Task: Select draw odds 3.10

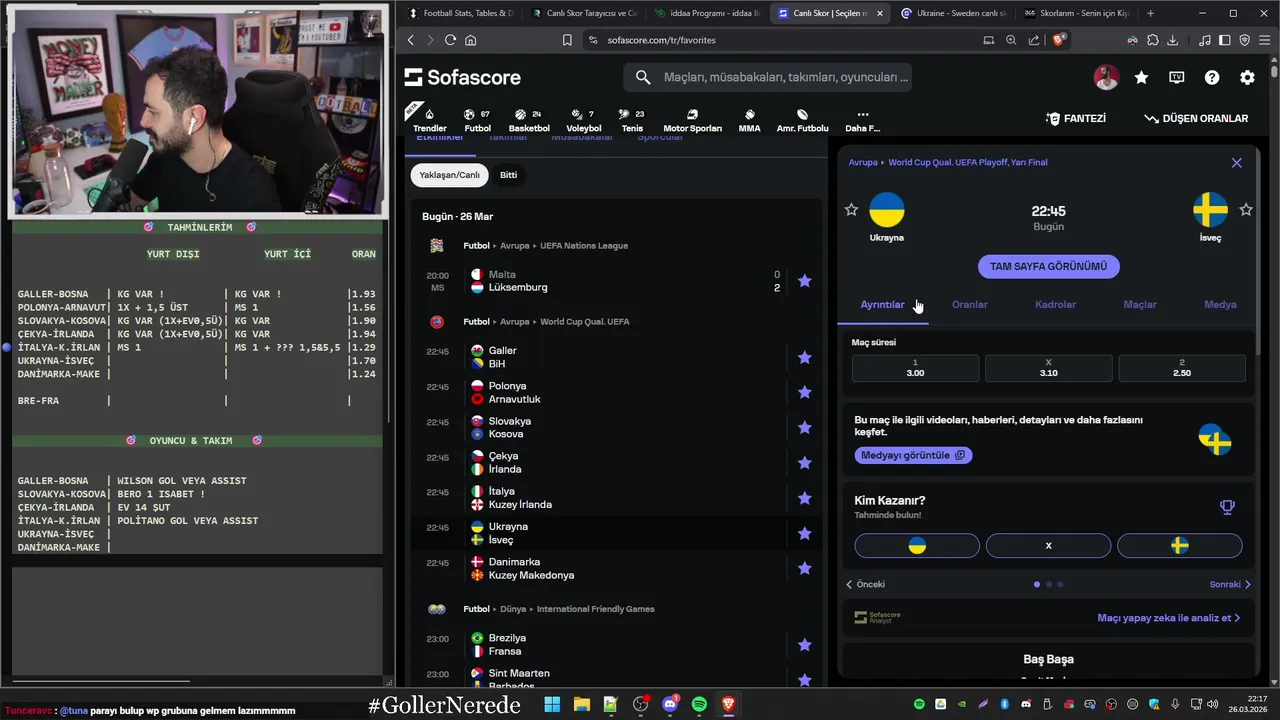Action: [1048, 368]
